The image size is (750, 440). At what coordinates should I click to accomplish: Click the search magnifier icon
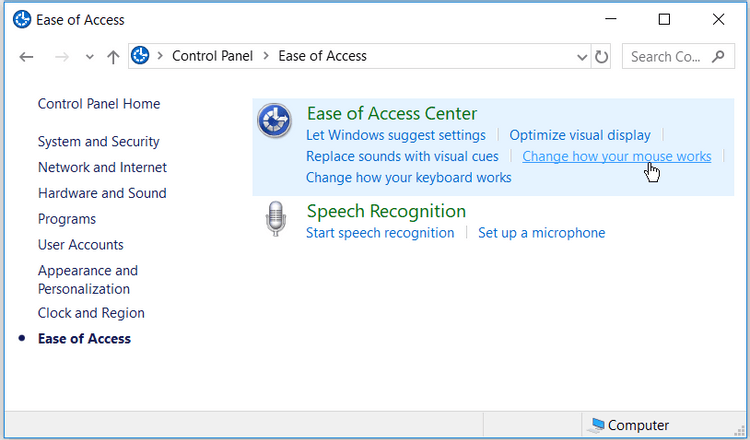718,56
